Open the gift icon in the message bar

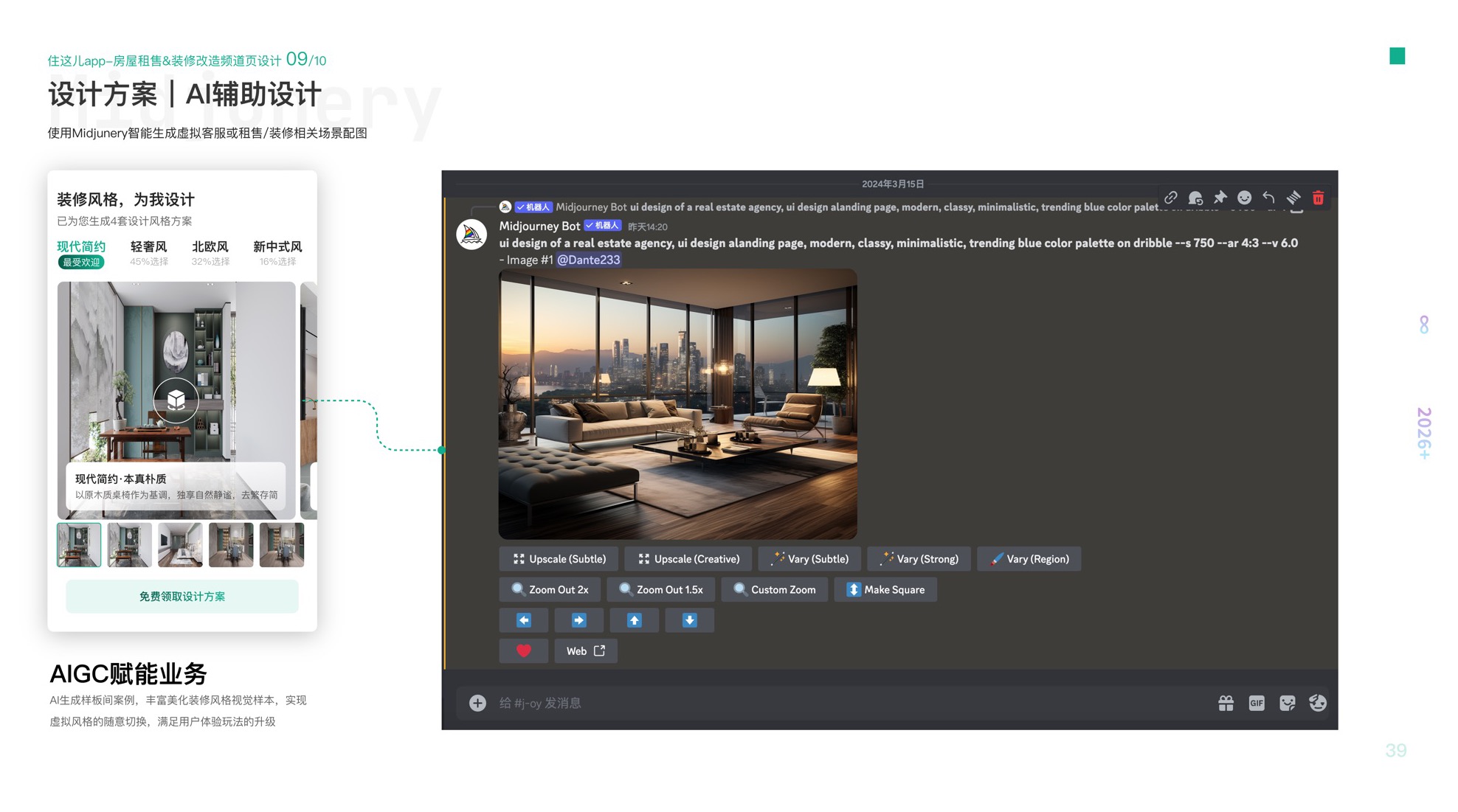(1226, 704)
